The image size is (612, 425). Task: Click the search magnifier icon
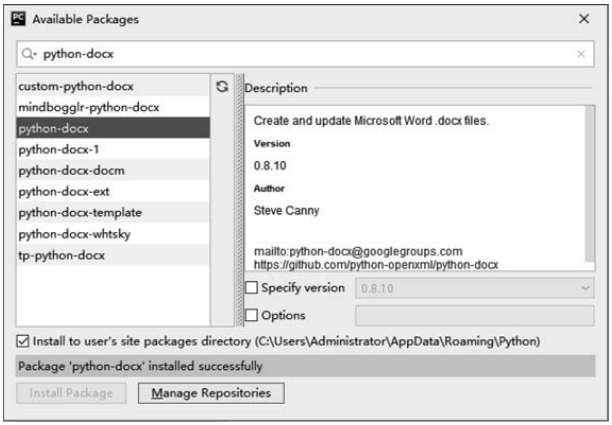[31, 55]
